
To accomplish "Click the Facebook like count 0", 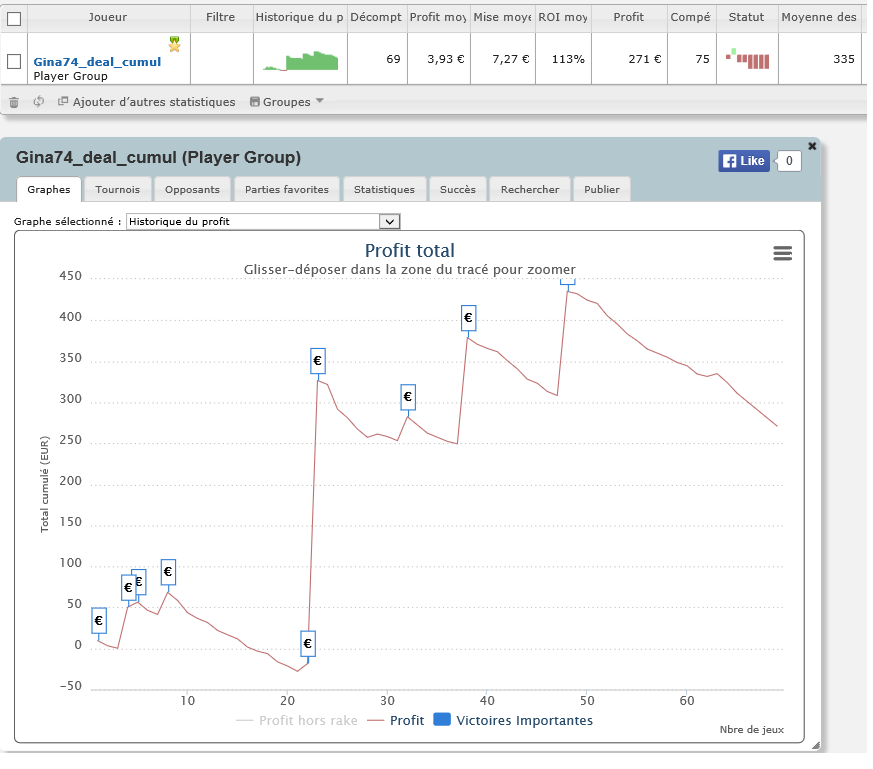I will tap(788, 161).
